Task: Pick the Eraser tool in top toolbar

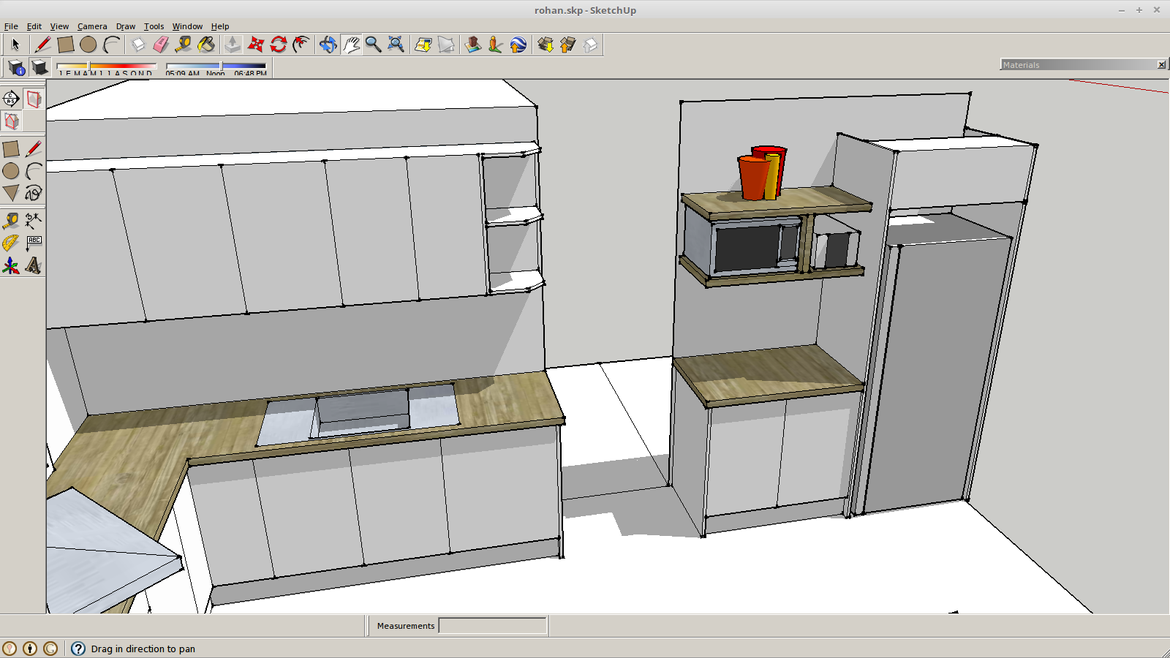Action: coord(161,45)
